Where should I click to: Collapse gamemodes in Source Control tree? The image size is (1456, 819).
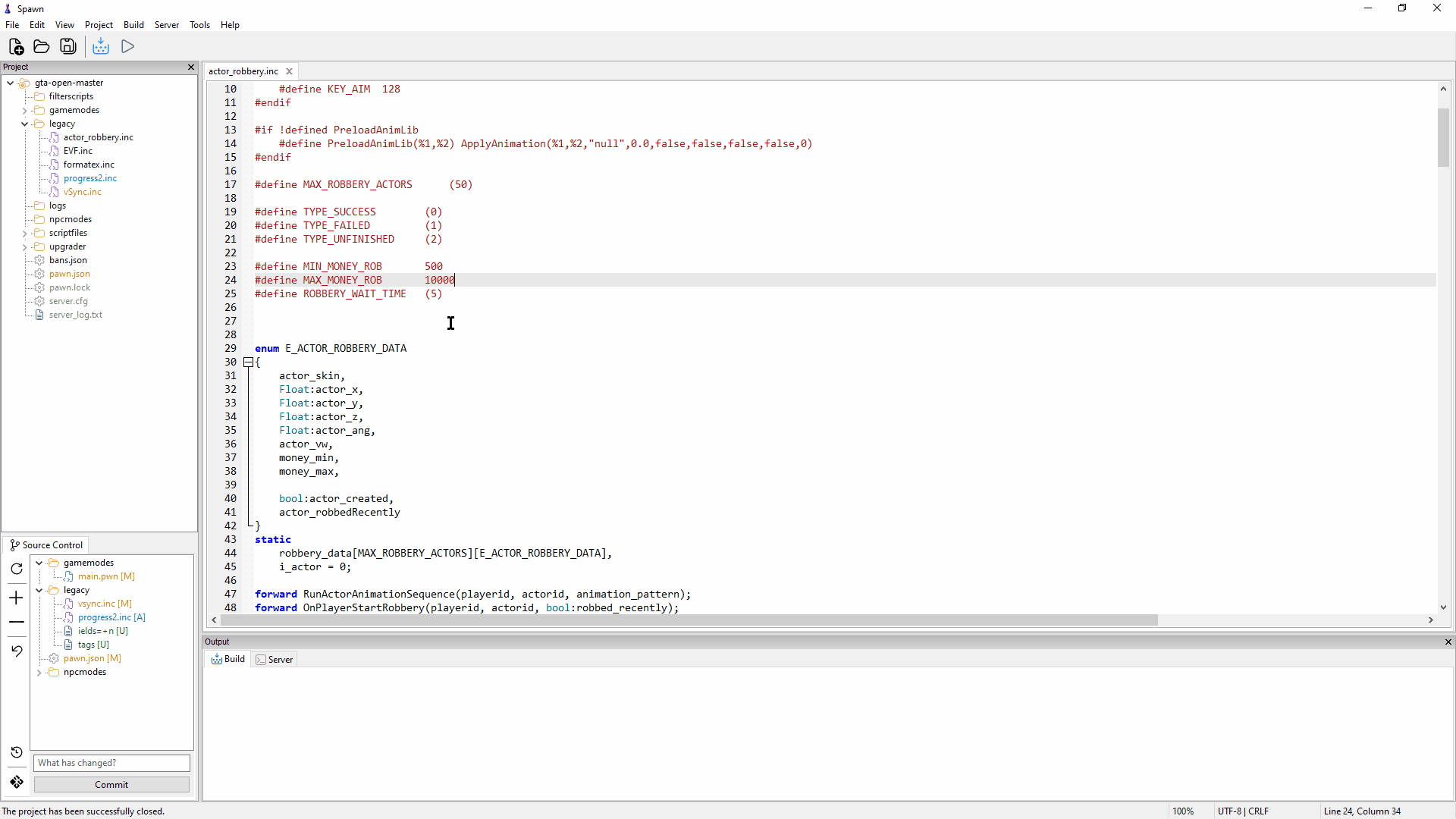coord(39,563)
